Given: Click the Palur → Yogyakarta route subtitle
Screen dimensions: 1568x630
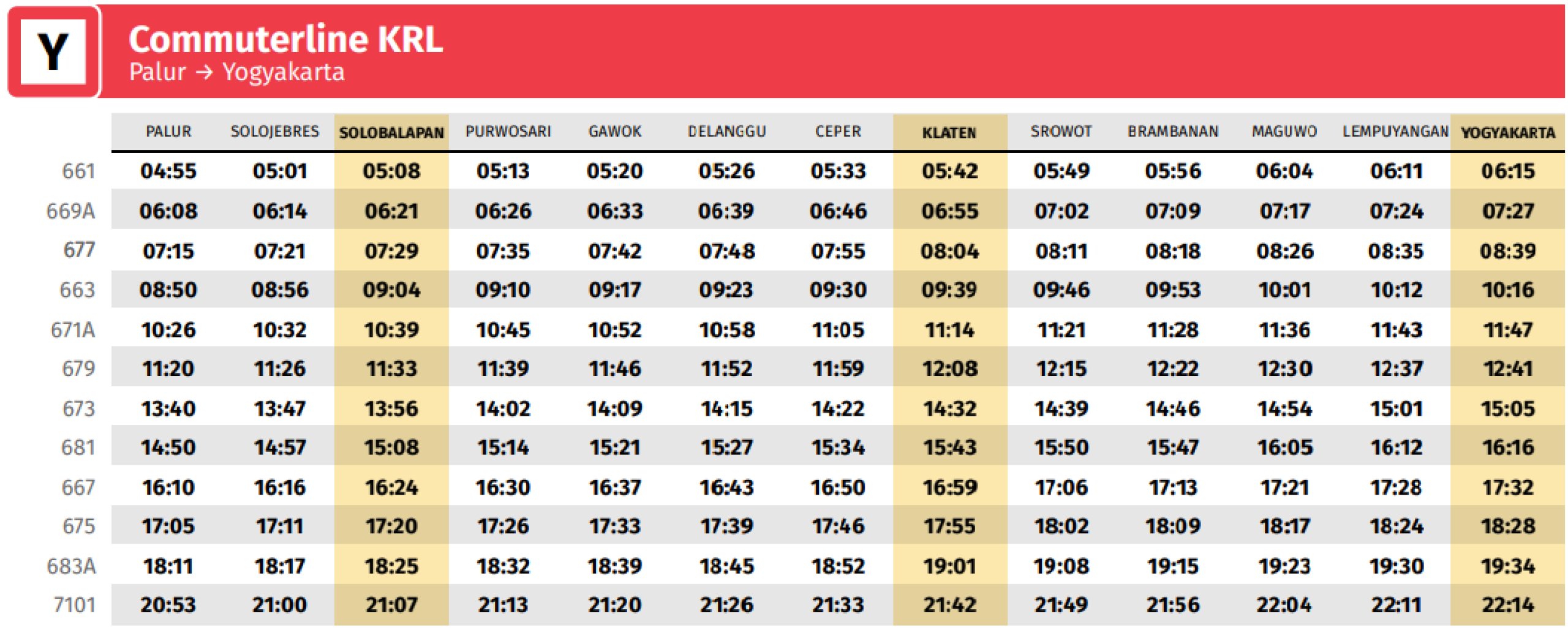Looking at the screenshot, I should (x=236, y=72).
